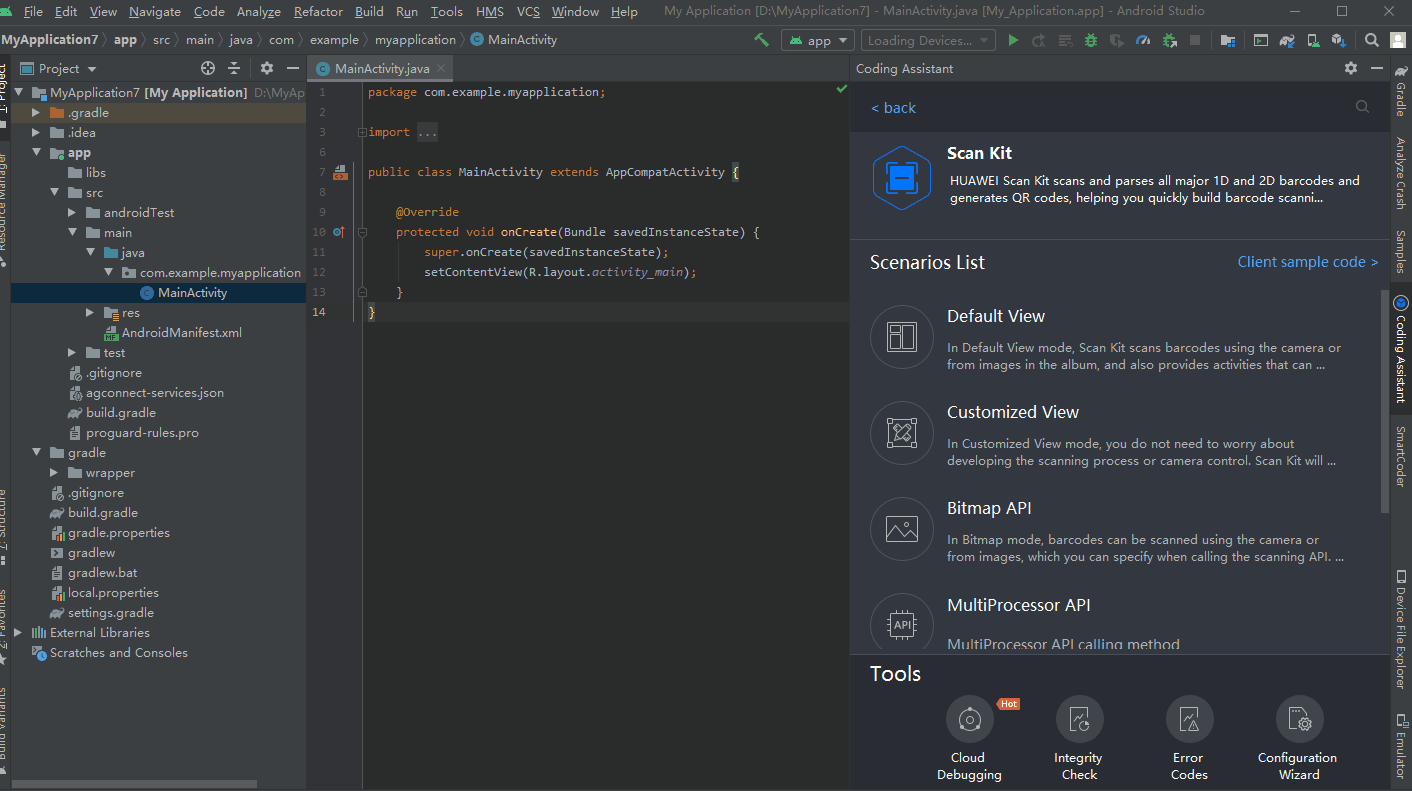This screenshot has width=1412, height=791.
Task: Unfold the collapsed import block
Action: pos(362,132)
